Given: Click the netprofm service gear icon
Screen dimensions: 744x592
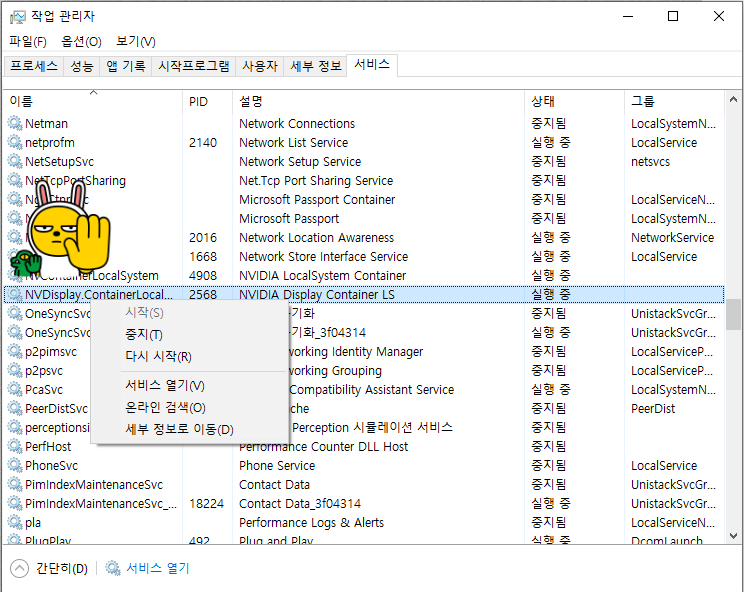Looking at the screenshot, I should coord(15,142).
